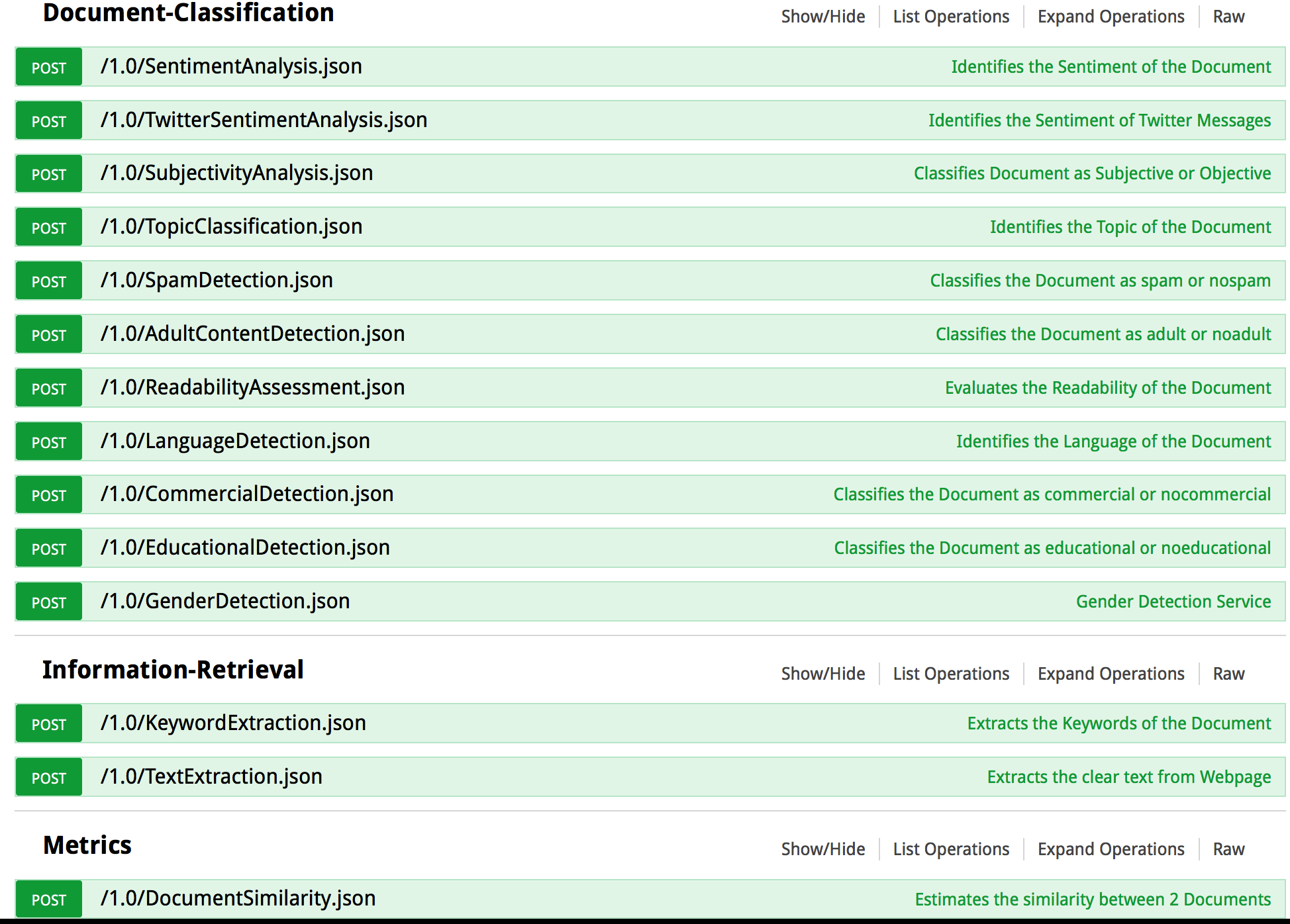1290x924 pixels.
Task: Toggle Show/Hide for Document-Classification section
Action: [x=822, y=17]
